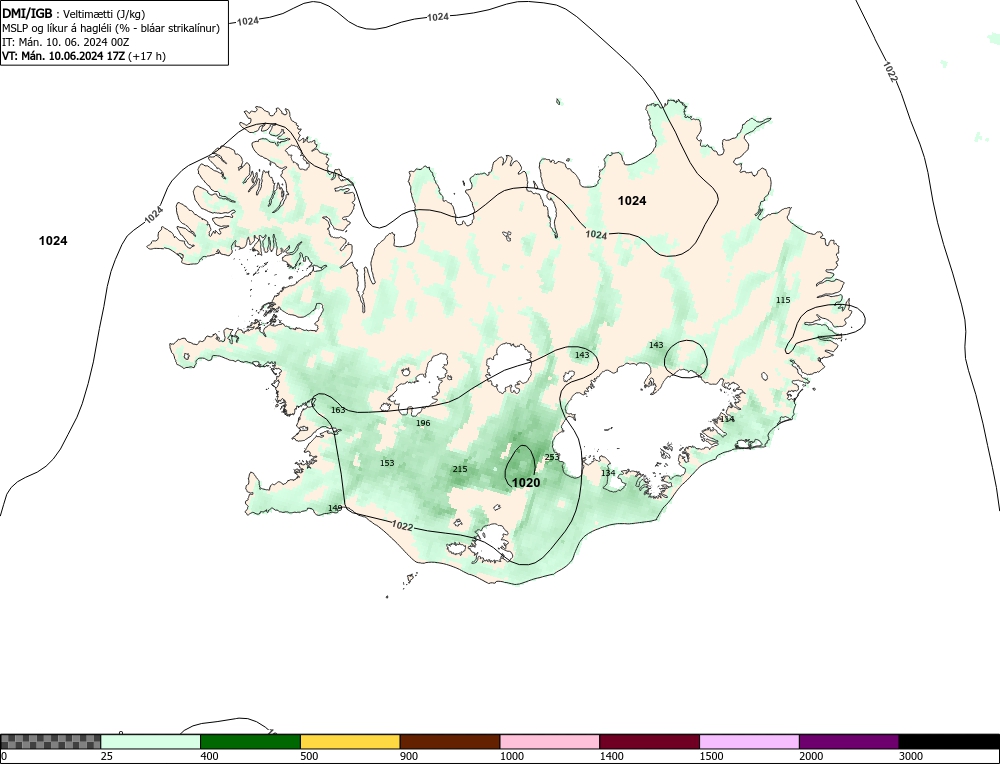This screenshot has width=1000, height=764.
Task: Click the legend tick value 1500
Action: tap(712, 756)
